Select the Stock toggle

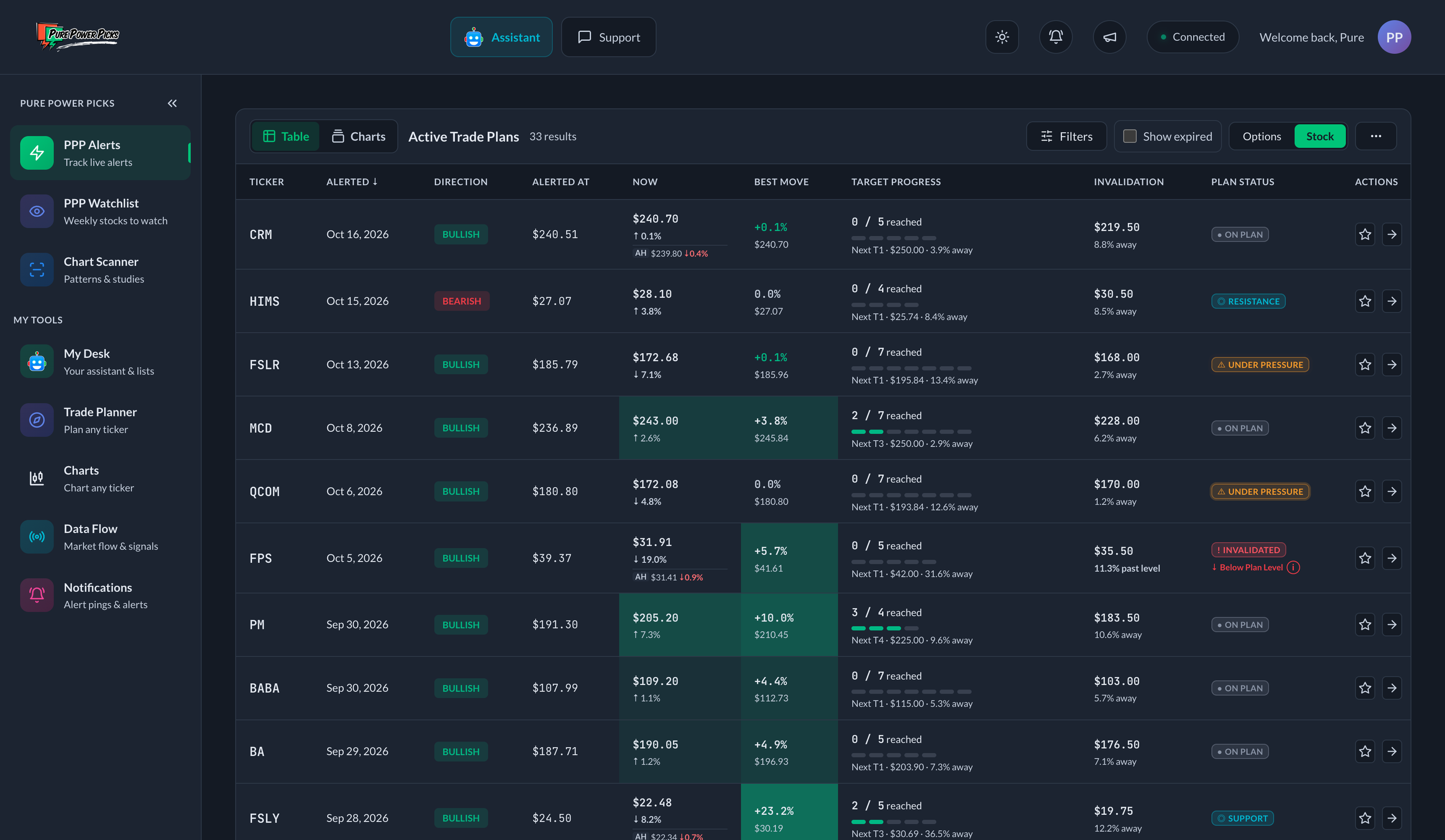1320,136
